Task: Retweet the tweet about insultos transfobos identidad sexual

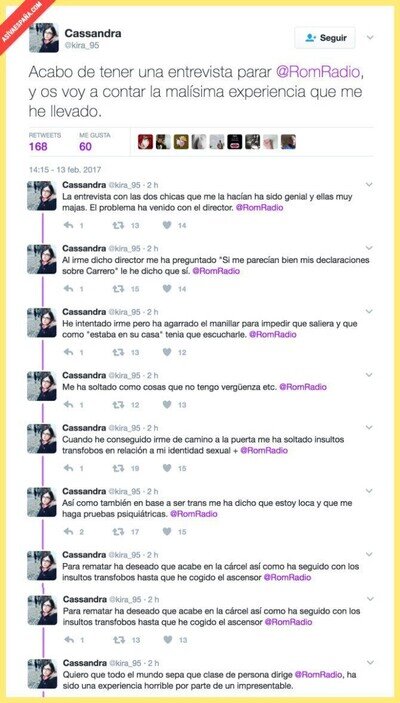Action: tap(118, 469)
